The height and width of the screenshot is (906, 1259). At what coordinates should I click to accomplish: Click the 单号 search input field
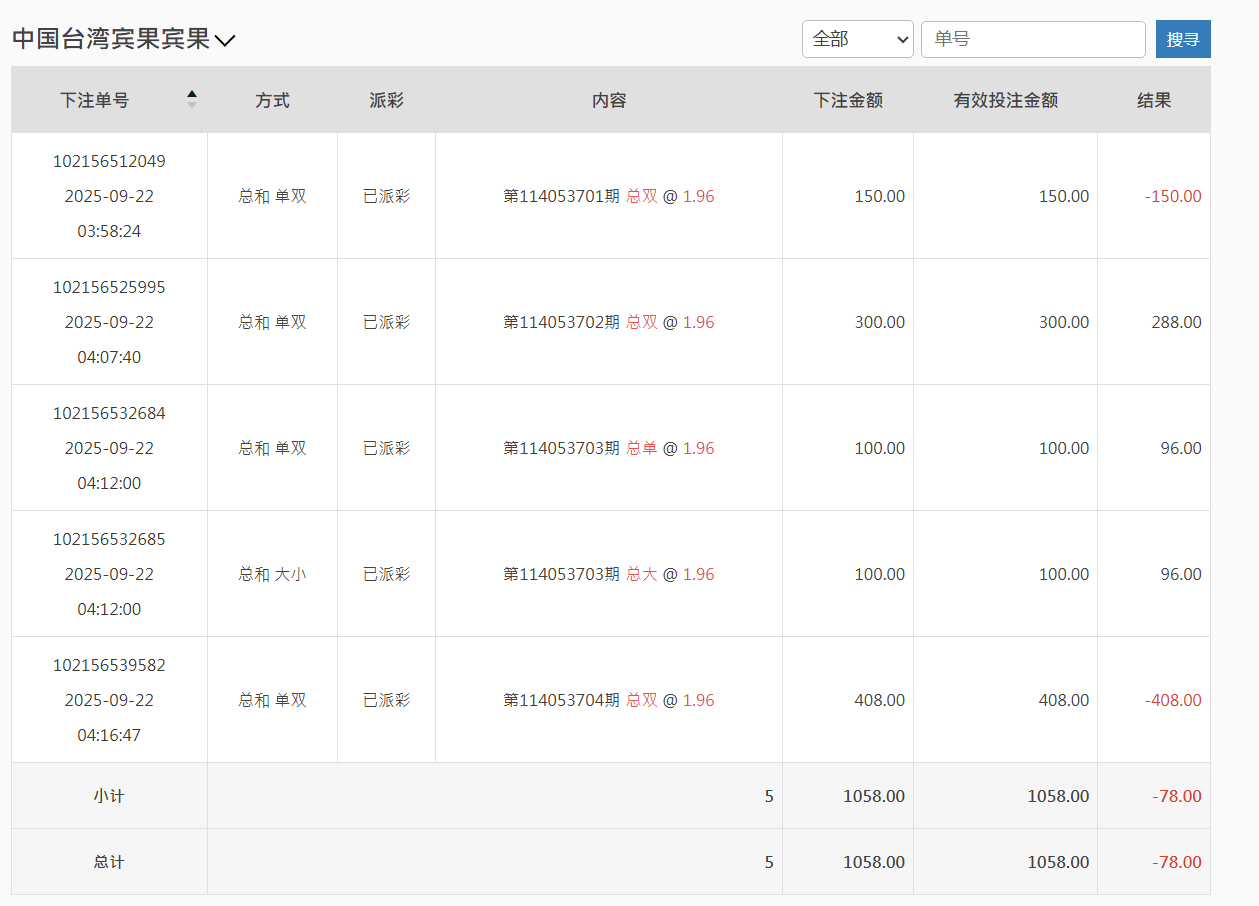1033,39
